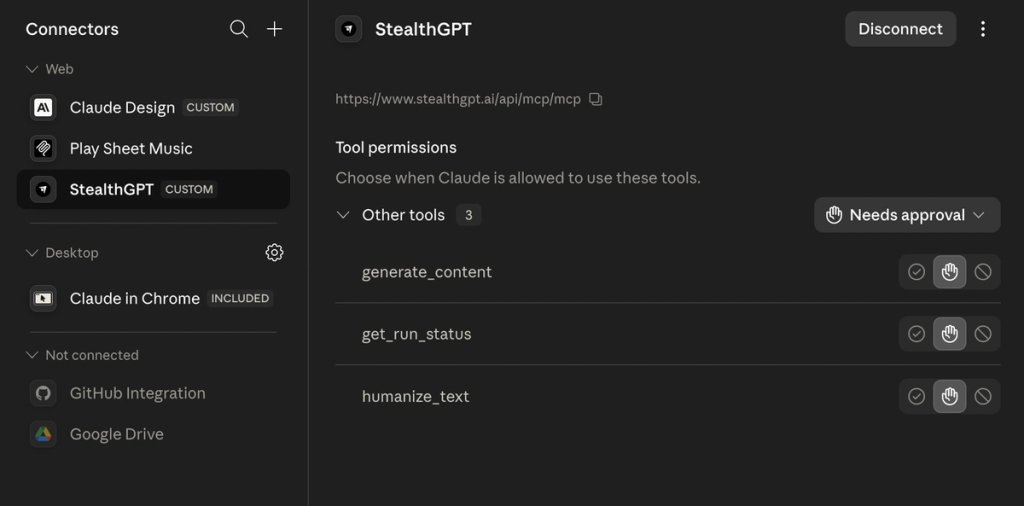Click the generate_content tool name
The width and height of the screenshot is (1024, 506).
426,272
